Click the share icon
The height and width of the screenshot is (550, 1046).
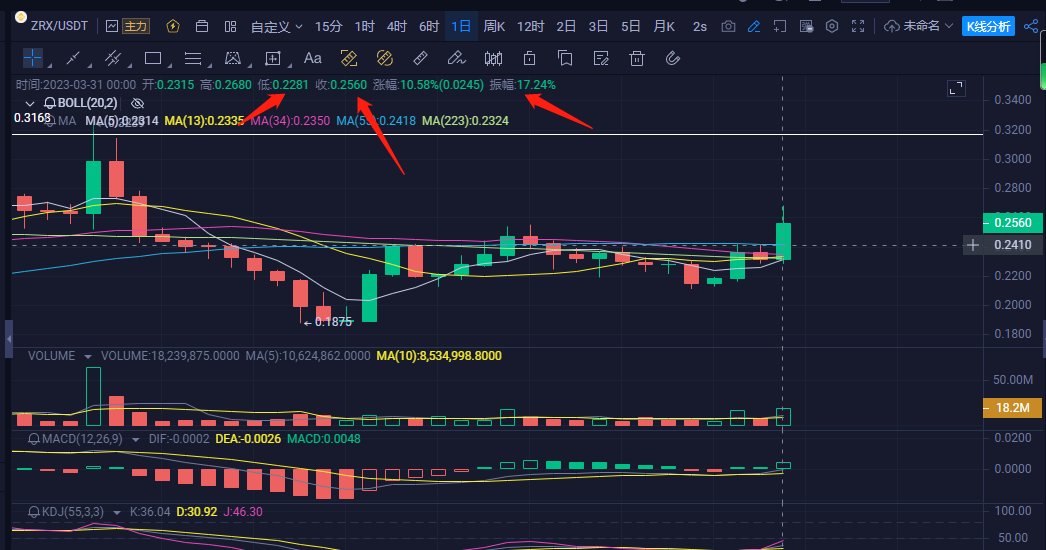point(1031,26)
